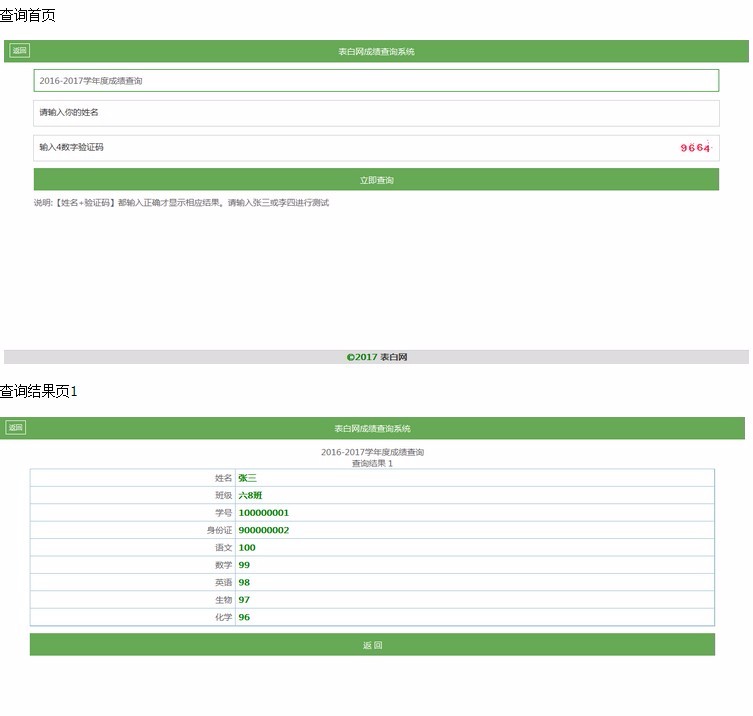Screen dimensions: 753x716
Task: Click the 查询首页 section heading
Action: pos(27,15)
